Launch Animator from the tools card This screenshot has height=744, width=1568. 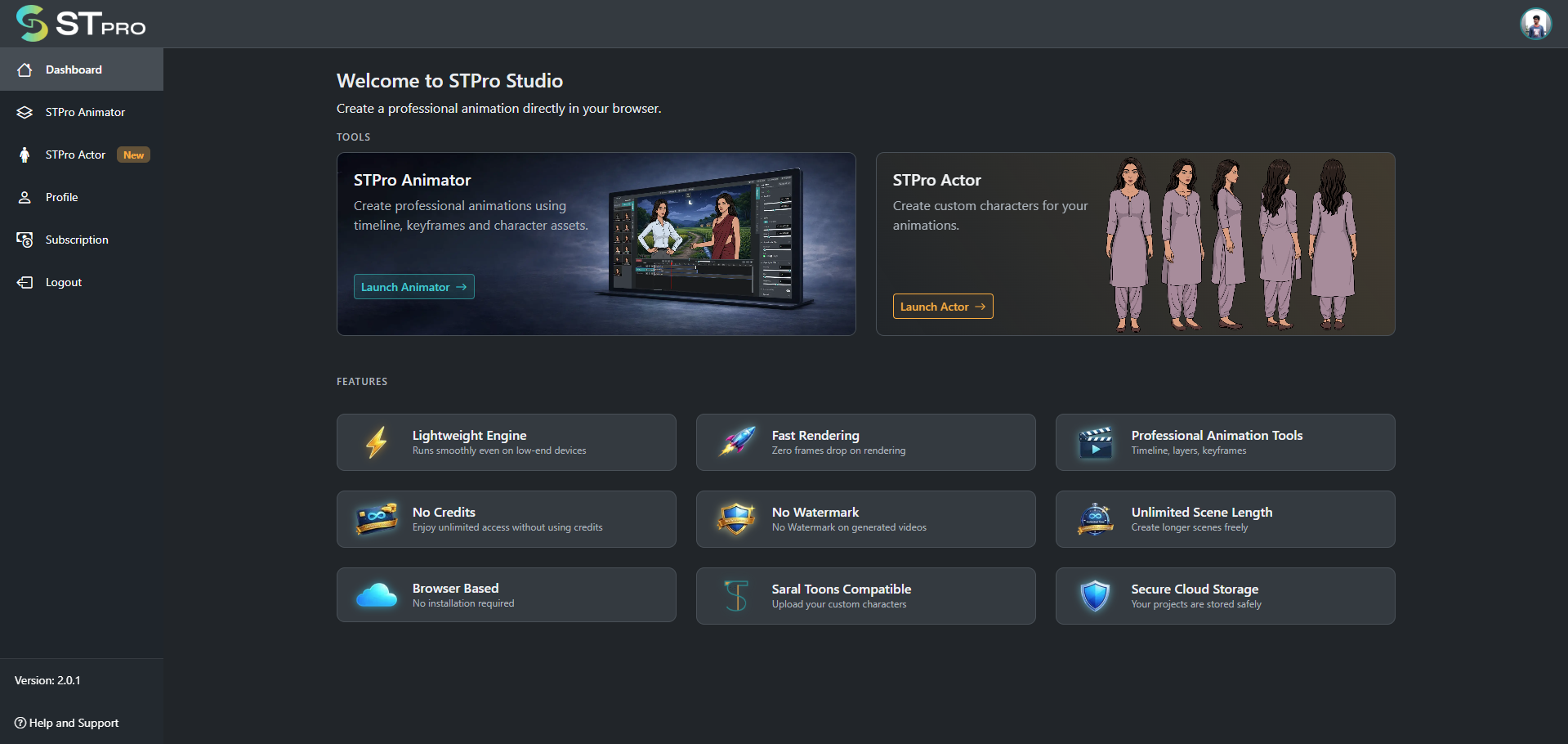413,287
